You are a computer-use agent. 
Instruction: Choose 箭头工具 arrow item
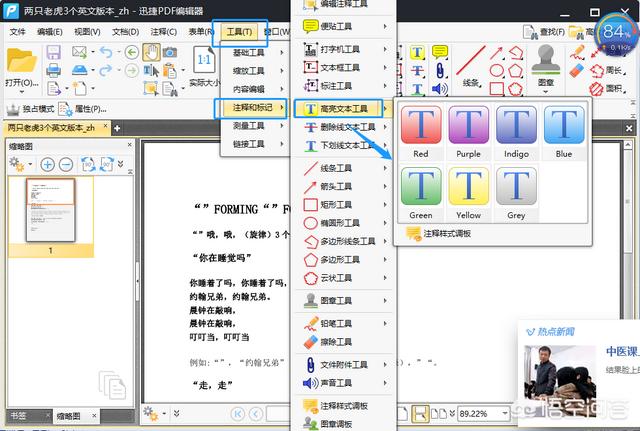point(344,187)
